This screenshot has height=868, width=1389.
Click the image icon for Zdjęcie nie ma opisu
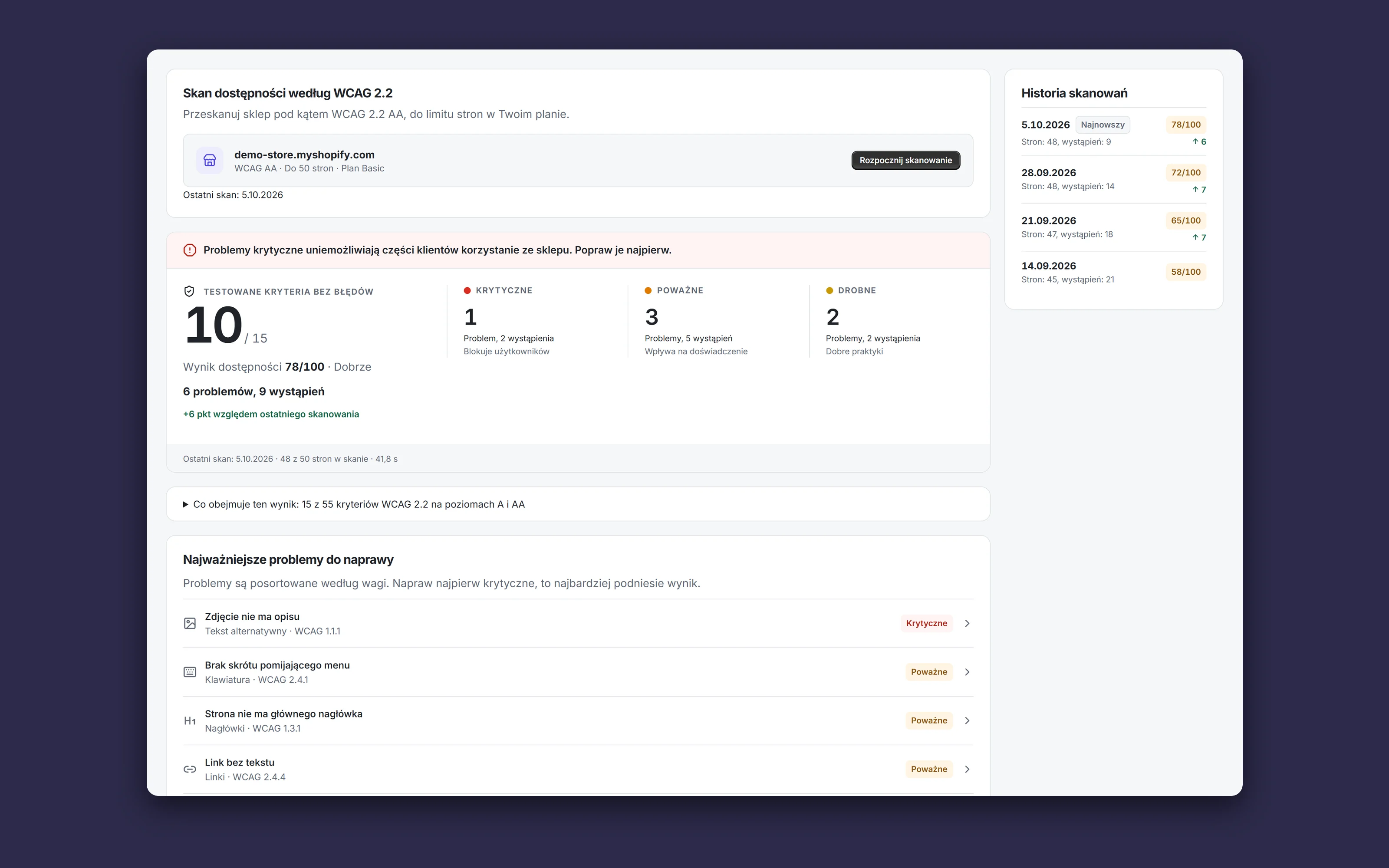[x=190, y=624]
